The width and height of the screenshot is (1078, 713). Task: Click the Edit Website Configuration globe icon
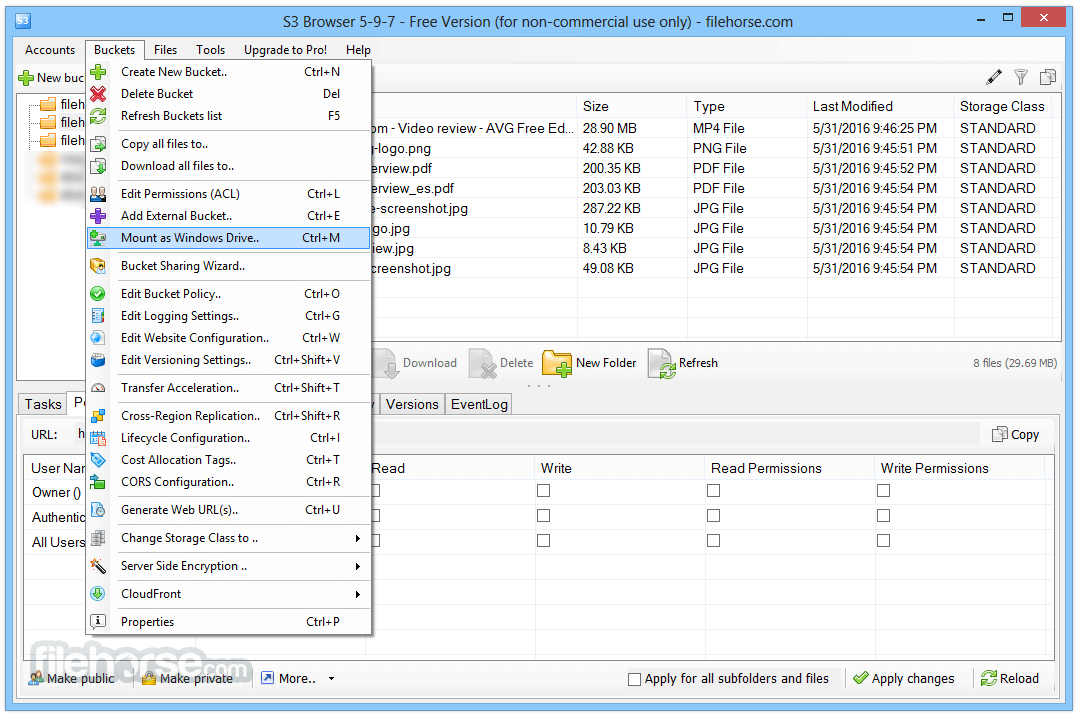[x=98, y=338]
